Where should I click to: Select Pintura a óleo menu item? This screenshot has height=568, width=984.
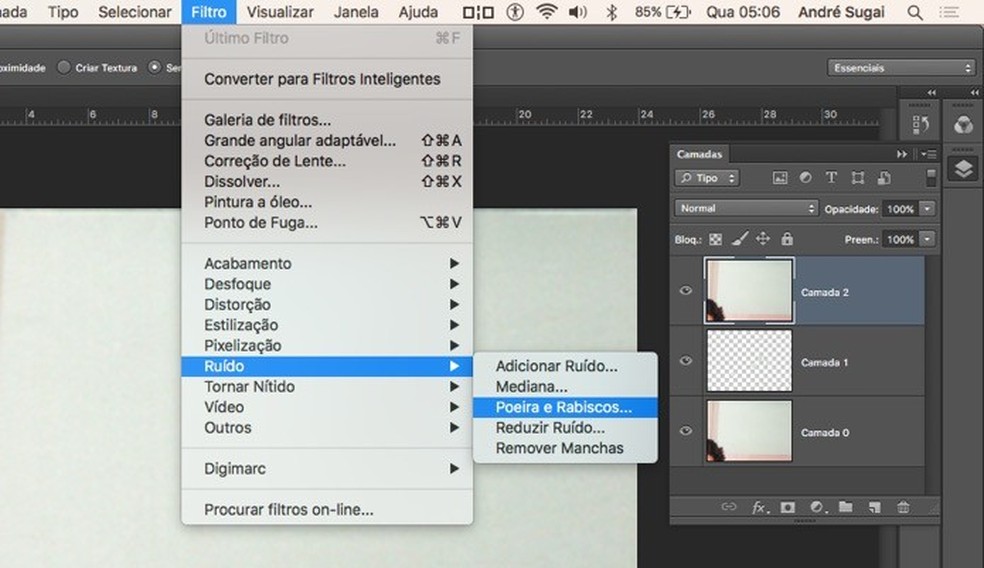click(x=326, y=202)
